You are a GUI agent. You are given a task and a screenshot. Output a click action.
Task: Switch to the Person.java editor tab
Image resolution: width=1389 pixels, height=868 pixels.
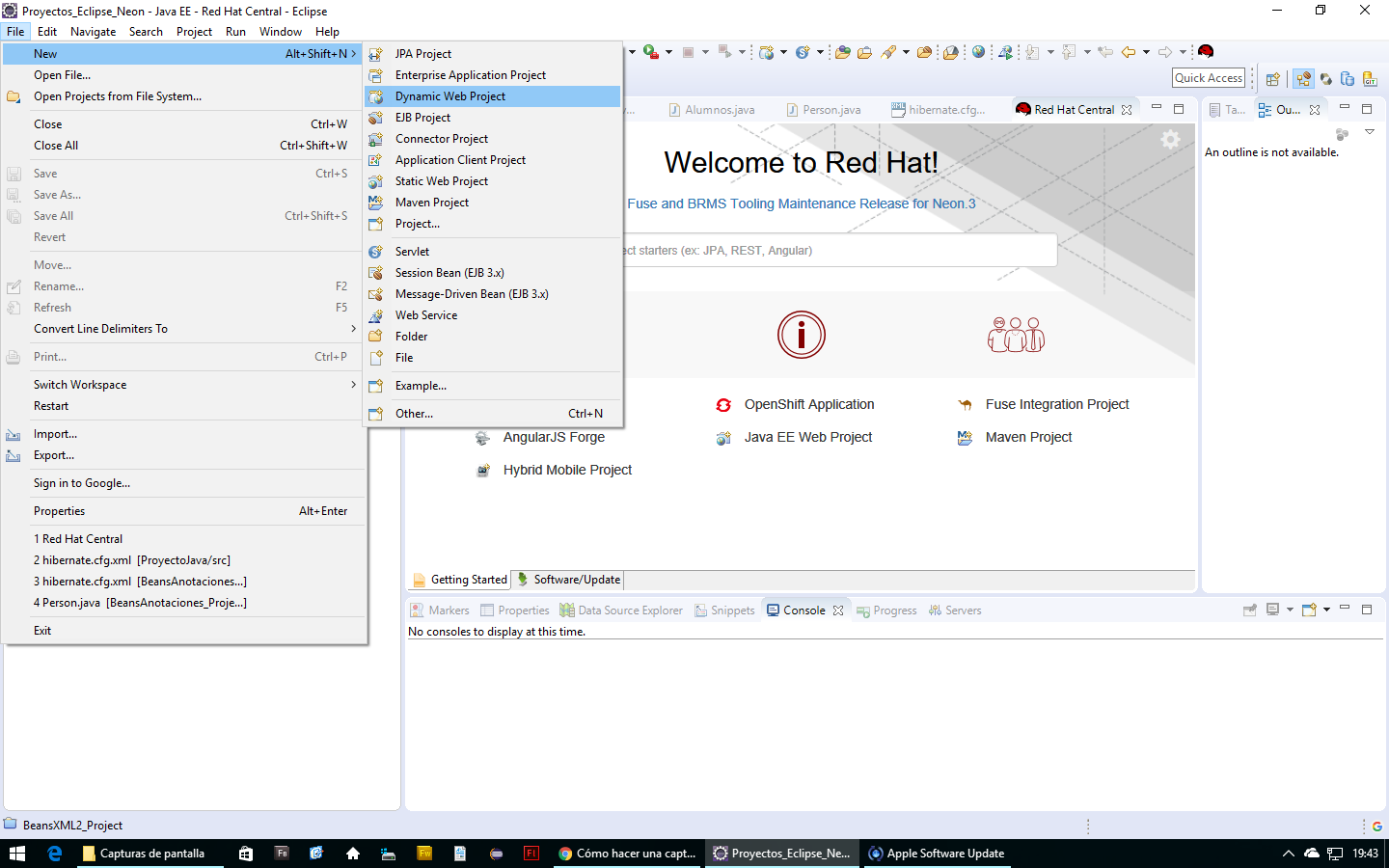[x=823, y=110]
